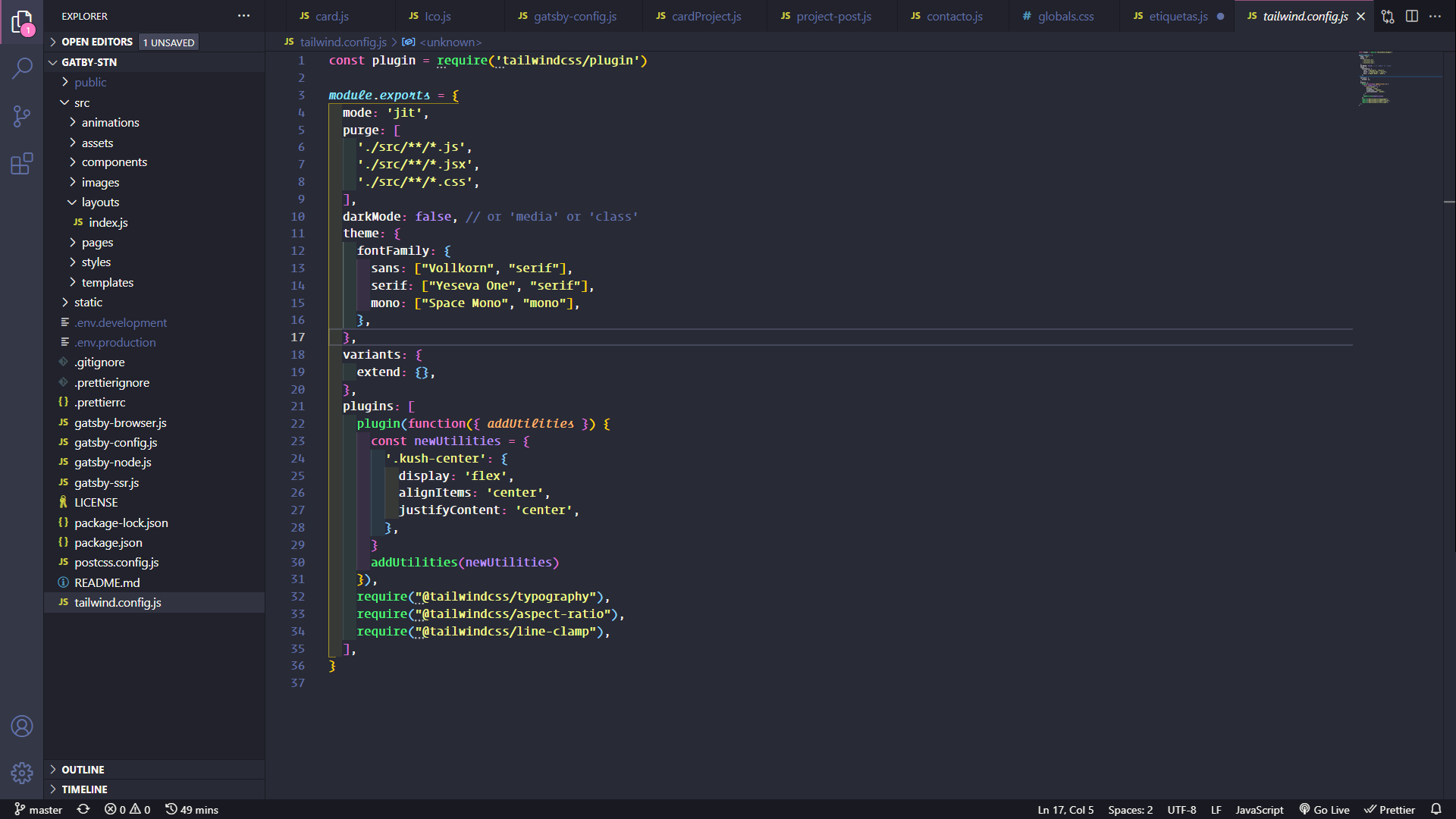Image resolution: width=1456 pixels, height=819 pixels.
Task: Open editor more actions ellipsis
Action: click(x=1436, y=16)
